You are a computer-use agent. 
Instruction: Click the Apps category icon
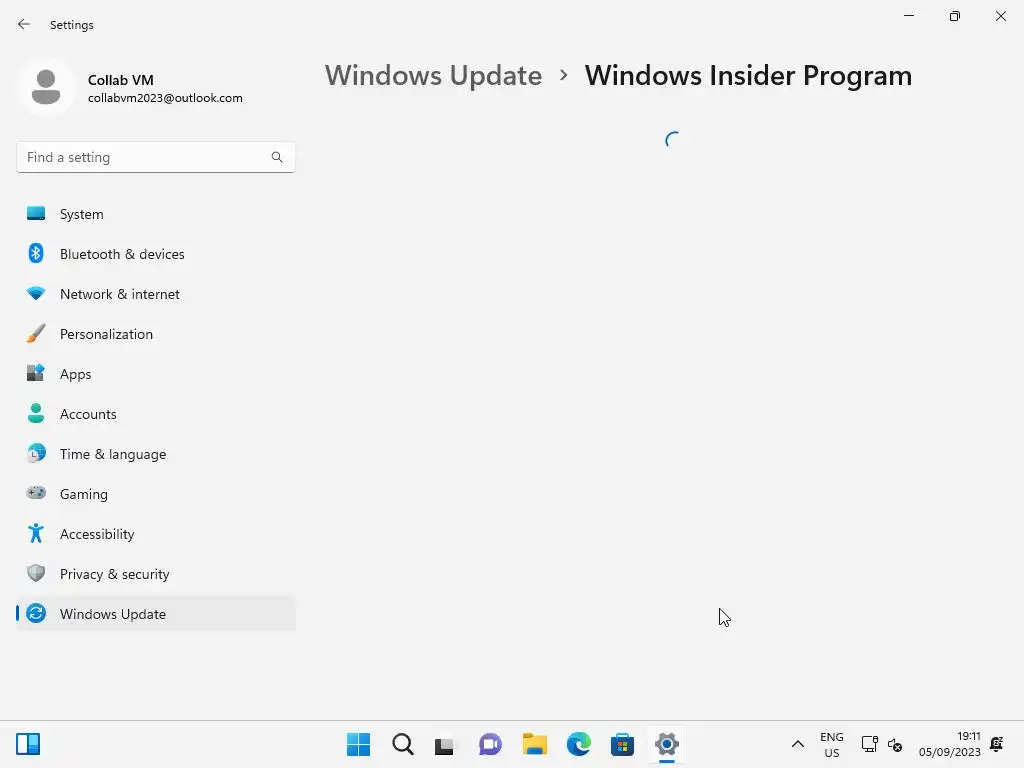[36, 374]
